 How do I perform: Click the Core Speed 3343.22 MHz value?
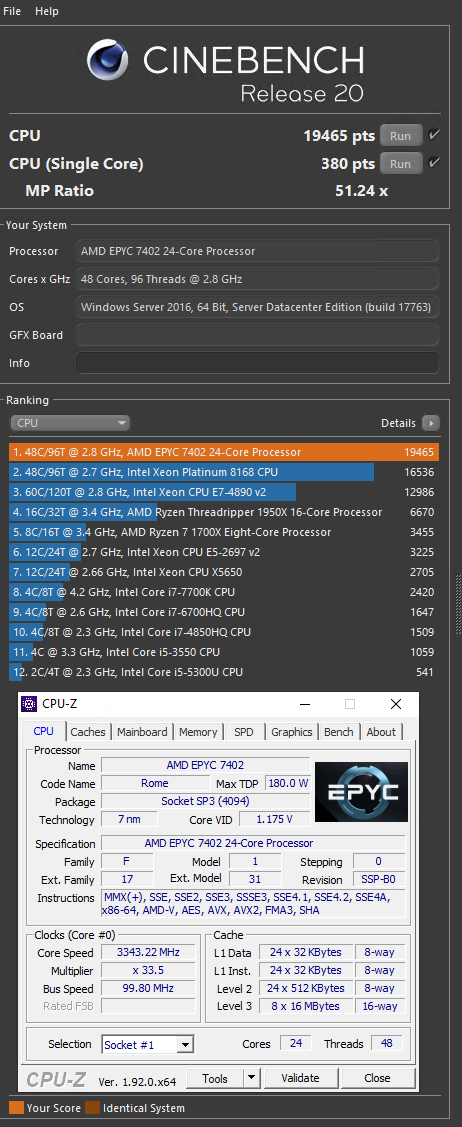point(146,953)
